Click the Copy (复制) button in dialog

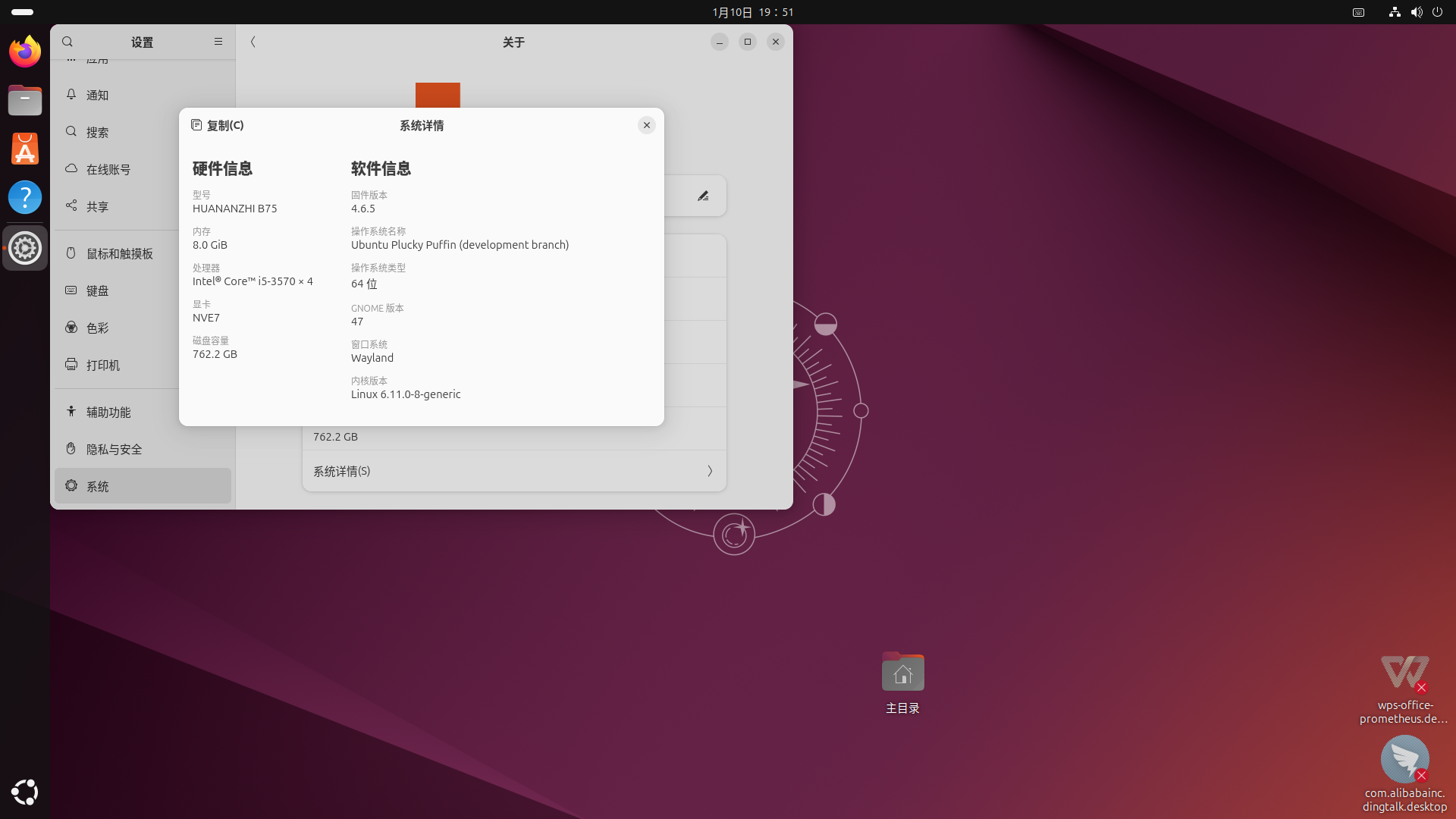click(217, 125)
